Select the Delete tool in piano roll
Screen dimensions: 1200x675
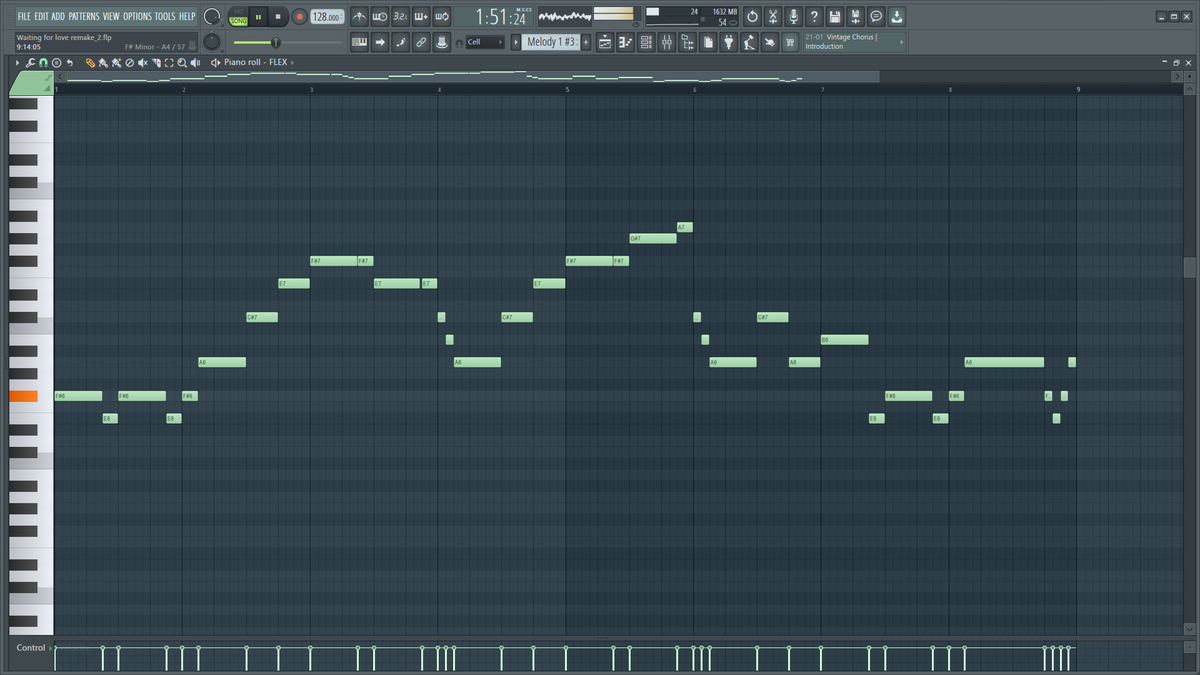[x=129, y=62]
